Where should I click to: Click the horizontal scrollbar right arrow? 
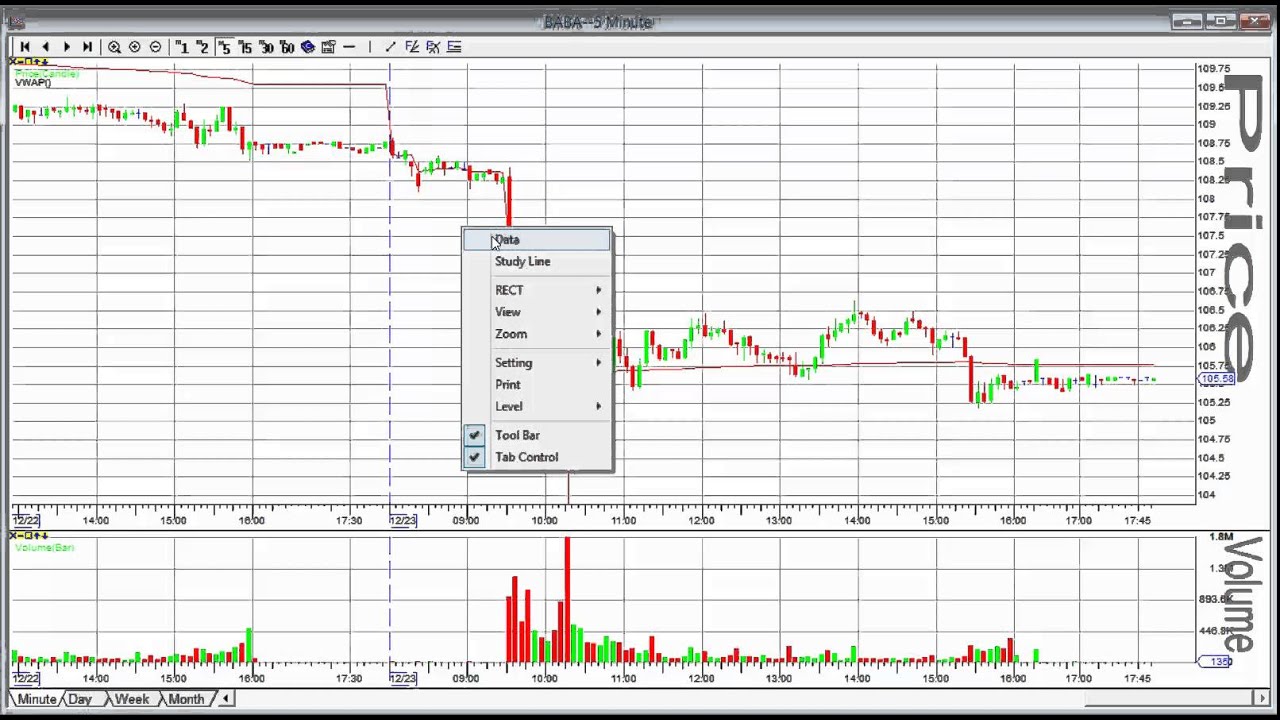coord(1263,699)
